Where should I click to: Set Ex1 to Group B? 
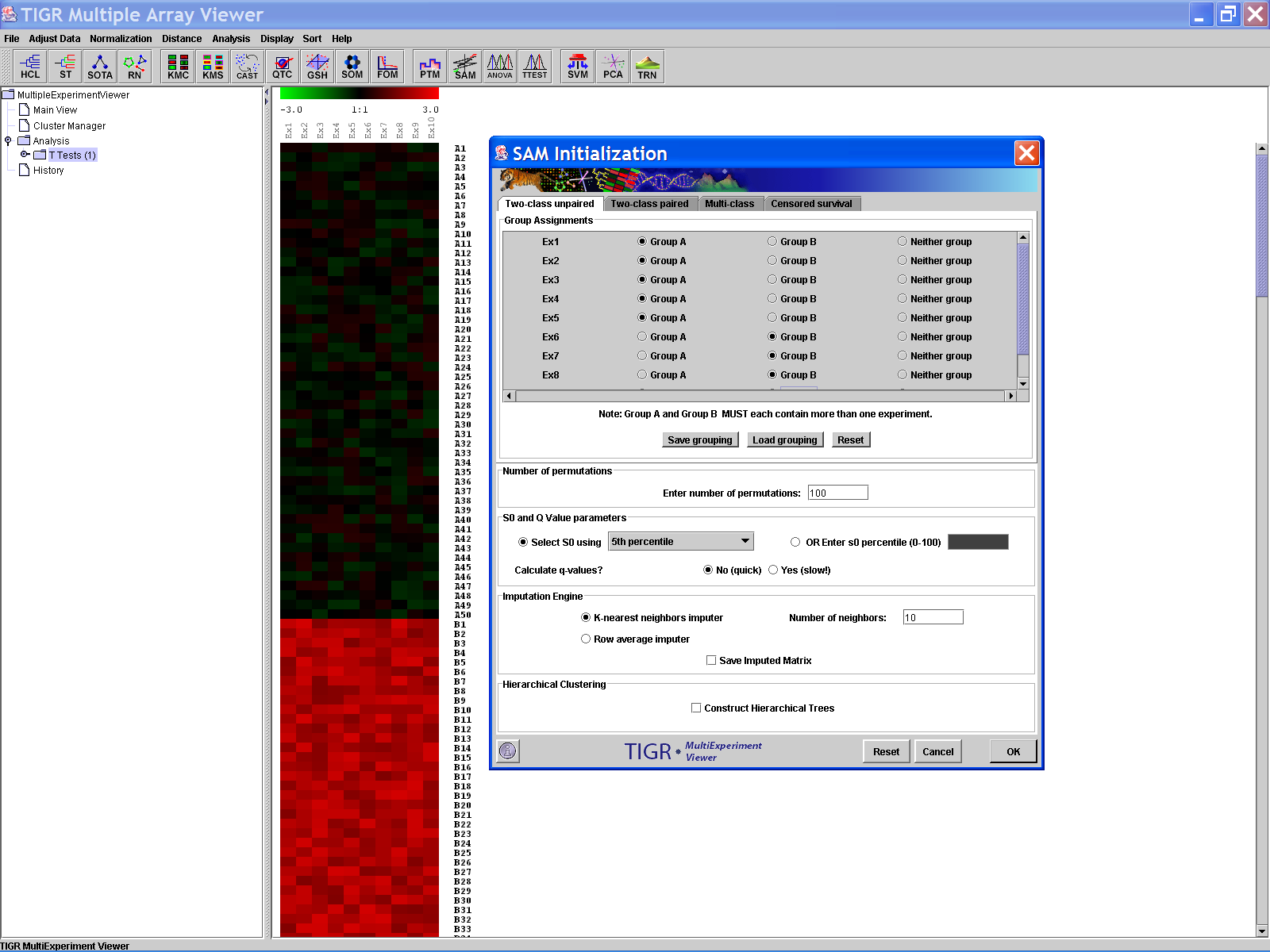coord(772,241)
